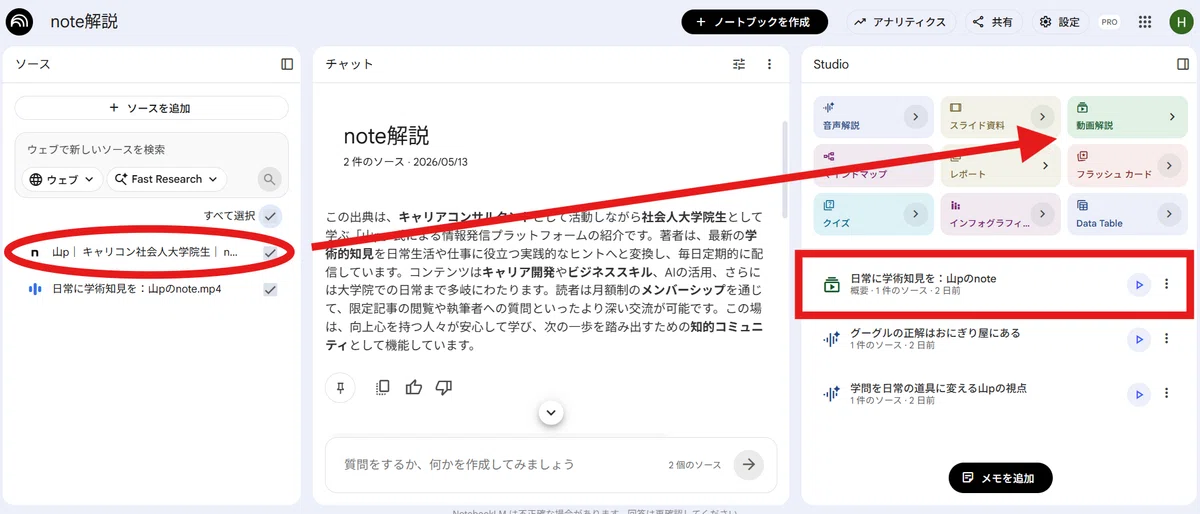Copy the chat summary

382,388
